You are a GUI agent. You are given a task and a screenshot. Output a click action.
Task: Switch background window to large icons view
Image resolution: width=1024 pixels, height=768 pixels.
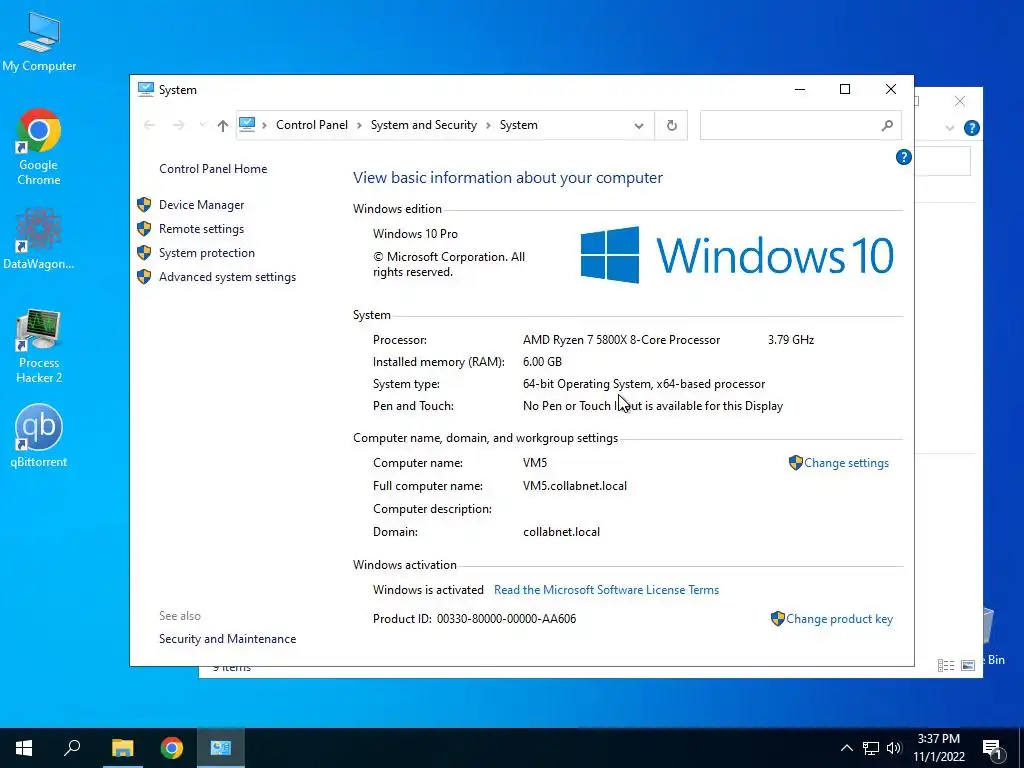[x=968, y=665]
